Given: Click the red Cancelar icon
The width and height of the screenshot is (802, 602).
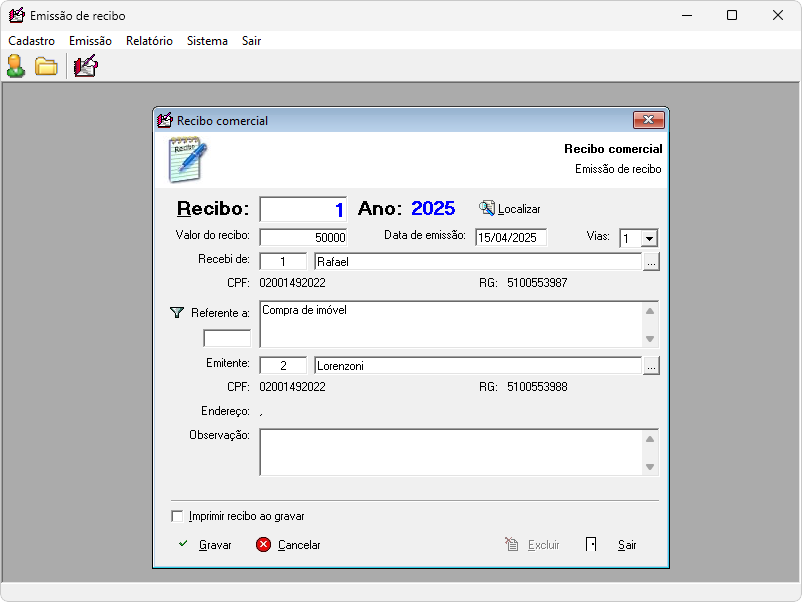Looking at the screenshot, I should (263, 545).
